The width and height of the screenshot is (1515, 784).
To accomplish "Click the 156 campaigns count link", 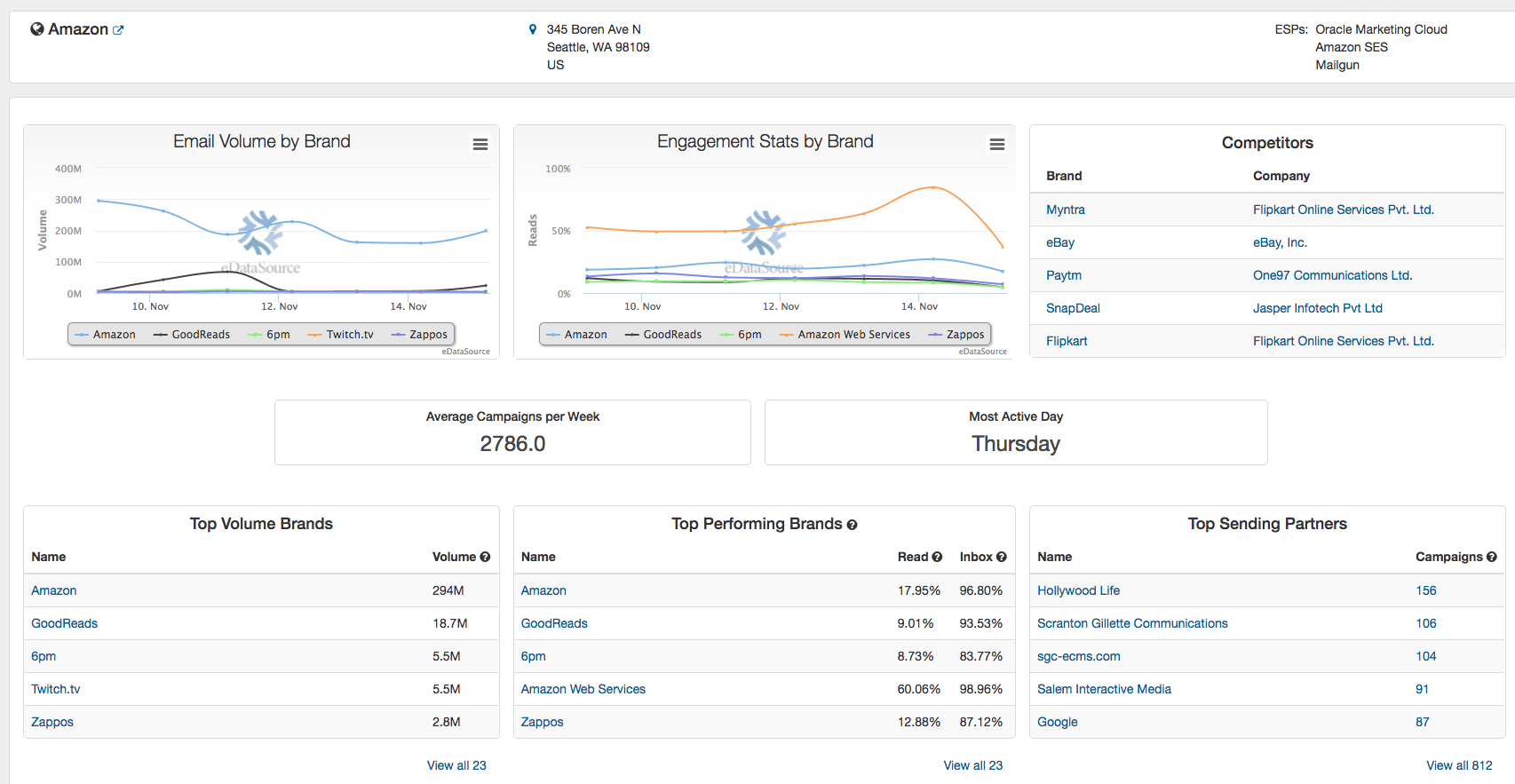I will (x=1426, y=590).
